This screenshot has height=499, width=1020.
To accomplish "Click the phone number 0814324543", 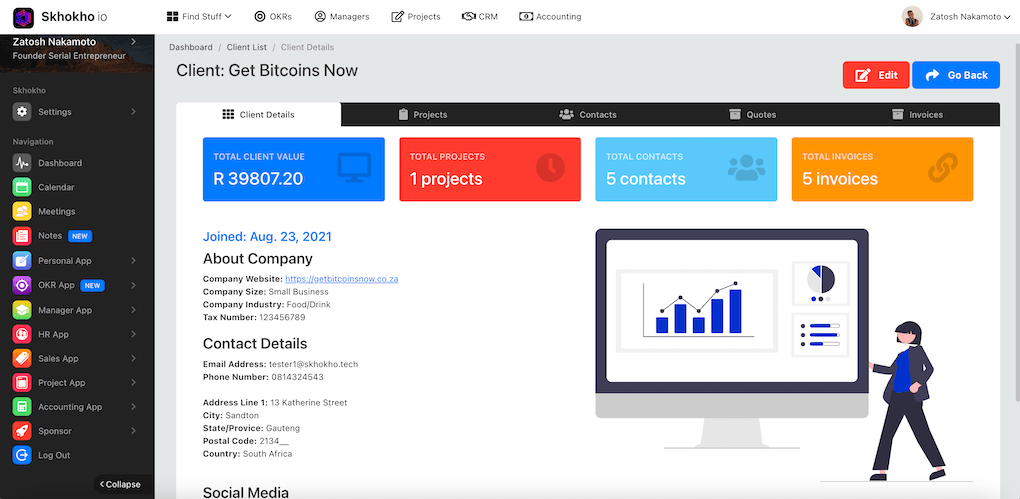I will pos(297,377).
